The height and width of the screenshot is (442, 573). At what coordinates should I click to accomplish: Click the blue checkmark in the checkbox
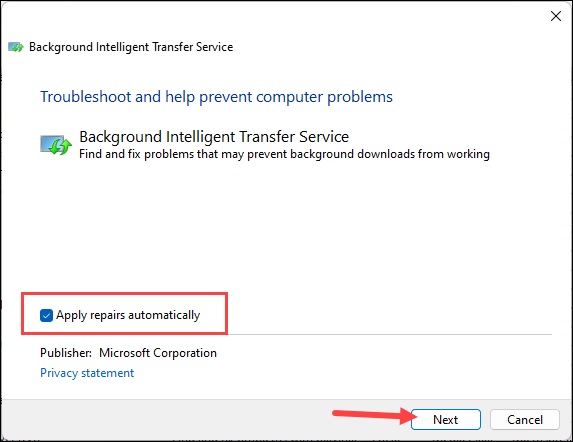46,315
